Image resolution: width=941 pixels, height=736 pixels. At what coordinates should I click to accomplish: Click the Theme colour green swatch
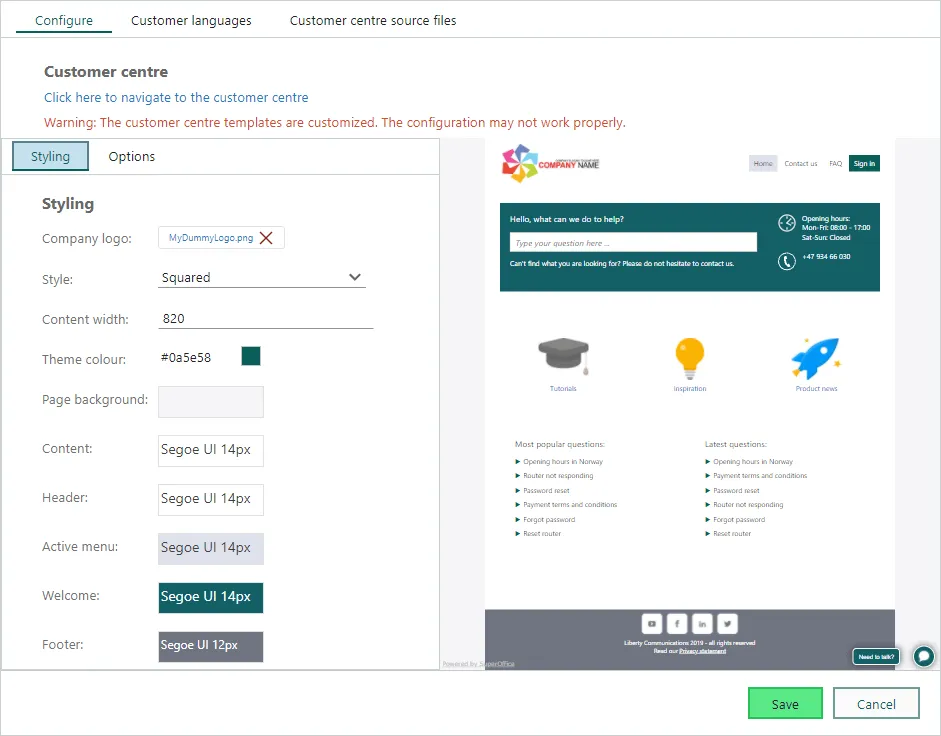251,357
